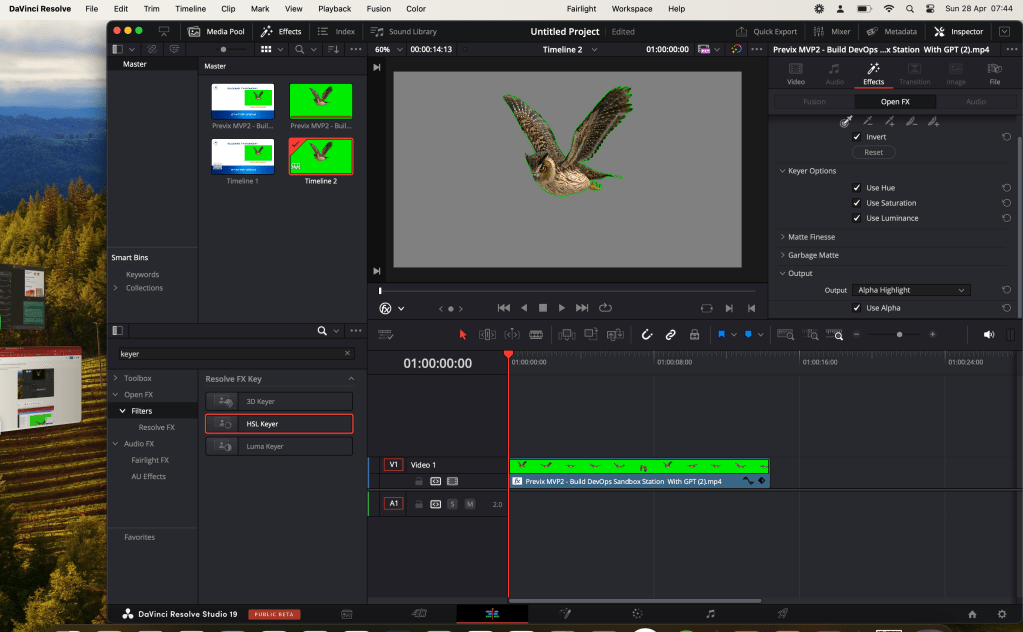
Task: Open macOS Spotlight search
Action: 909,8
